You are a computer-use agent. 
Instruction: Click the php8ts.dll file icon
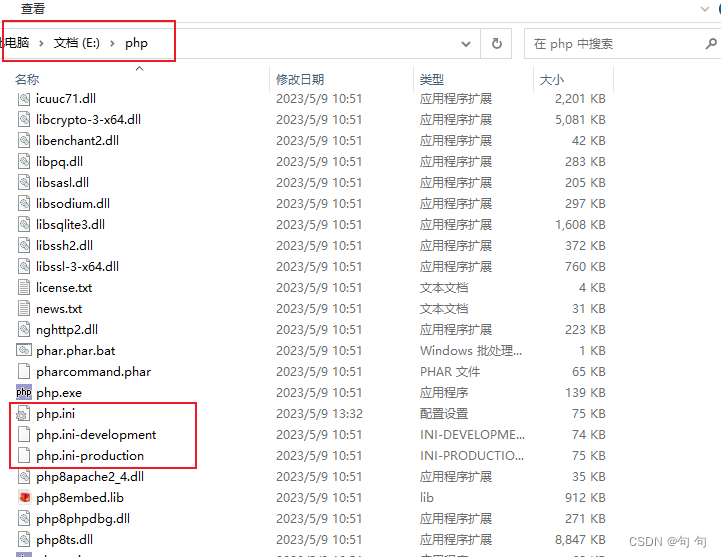click(x=24, y=540)
